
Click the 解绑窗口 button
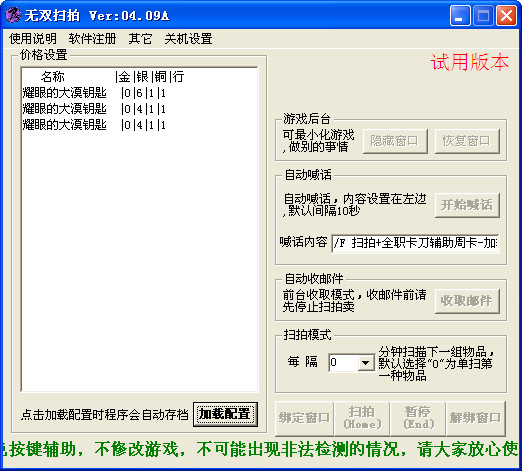[476, 418]
